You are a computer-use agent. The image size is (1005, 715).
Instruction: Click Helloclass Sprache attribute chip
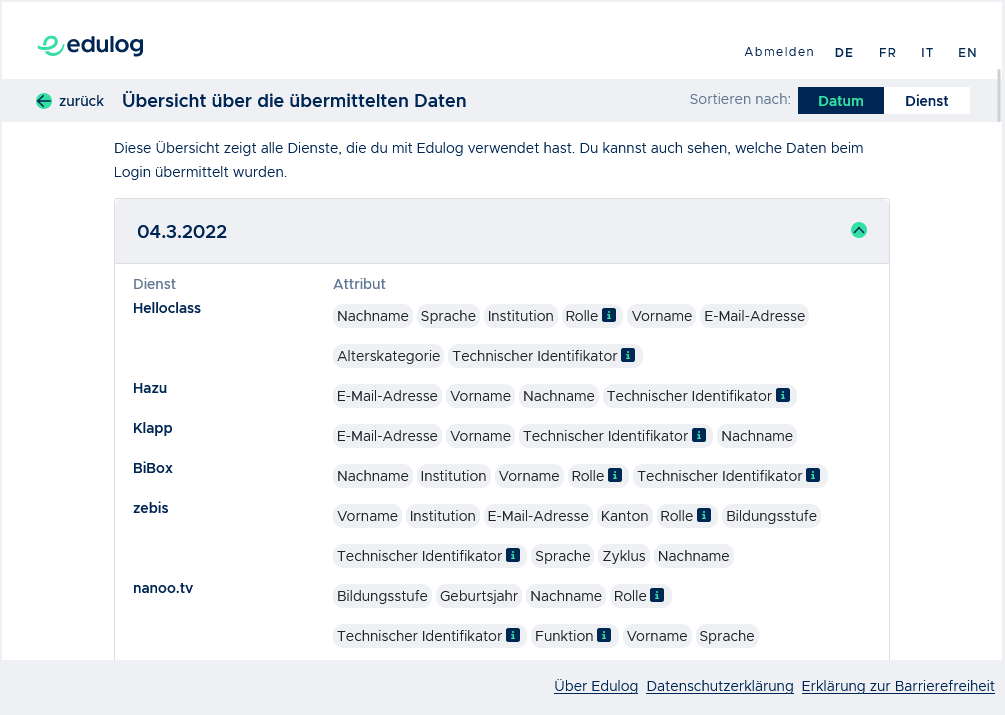[448, 316]
